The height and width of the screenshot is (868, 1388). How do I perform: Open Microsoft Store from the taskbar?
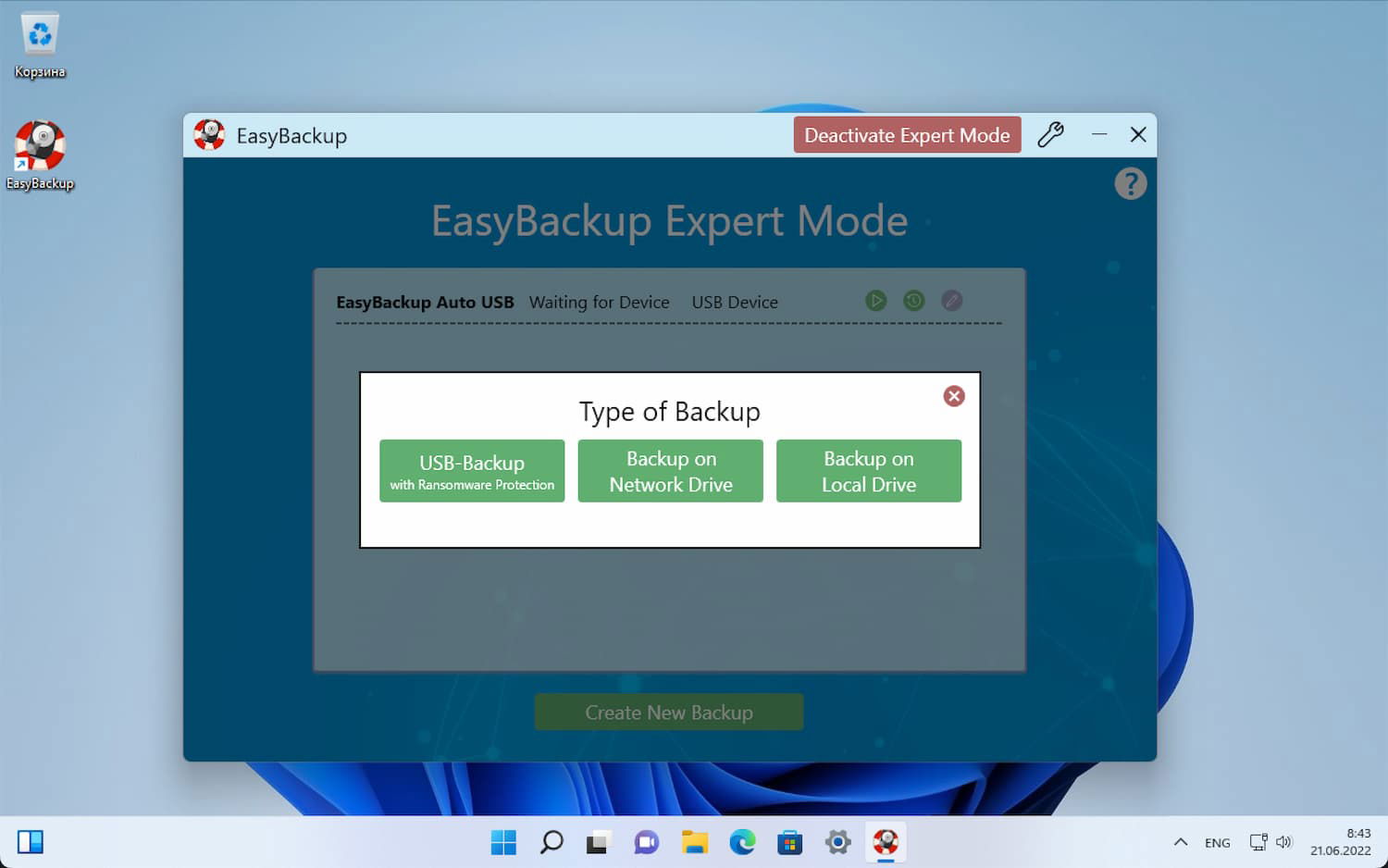coord(790,842)
